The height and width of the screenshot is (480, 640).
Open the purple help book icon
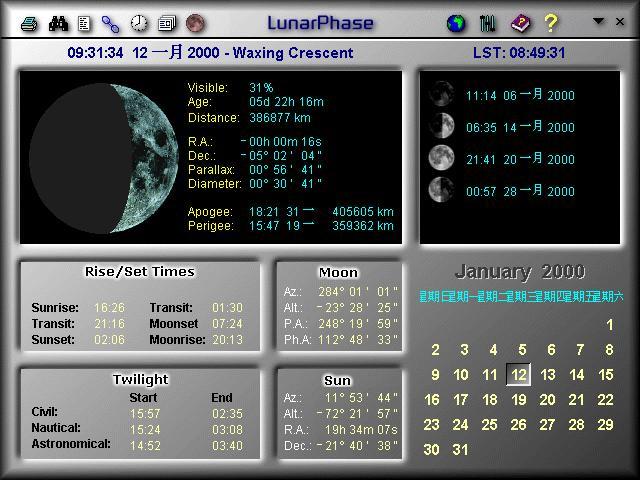[520, 23]
